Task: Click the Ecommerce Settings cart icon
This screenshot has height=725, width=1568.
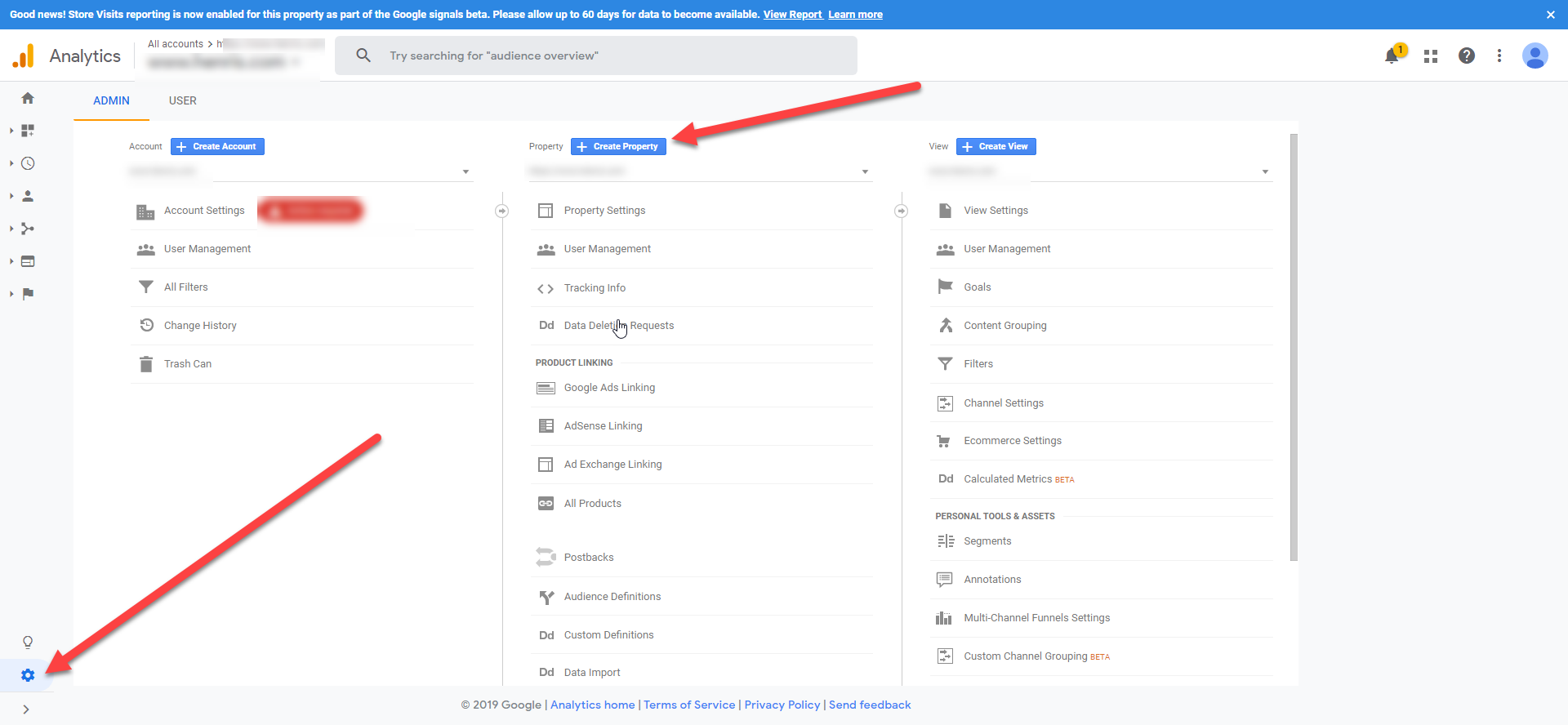Action: (x=944, y=441)
